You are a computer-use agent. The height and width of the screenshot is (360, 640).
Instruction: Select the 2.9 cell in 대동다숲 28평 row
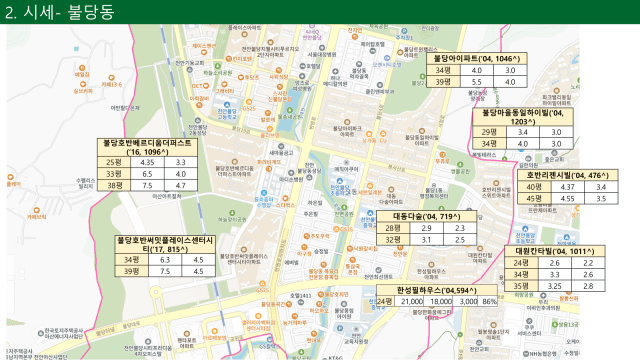click(427, 228)
